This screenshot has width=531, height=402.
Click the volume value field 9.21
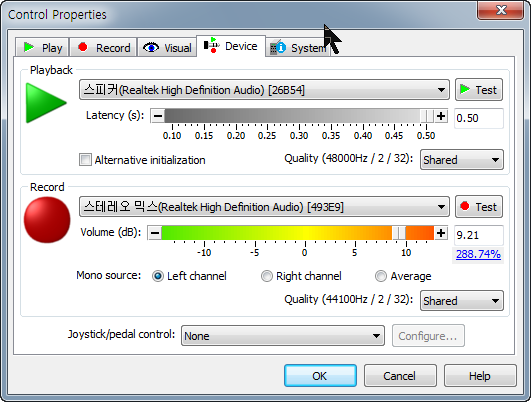point(479,235)
